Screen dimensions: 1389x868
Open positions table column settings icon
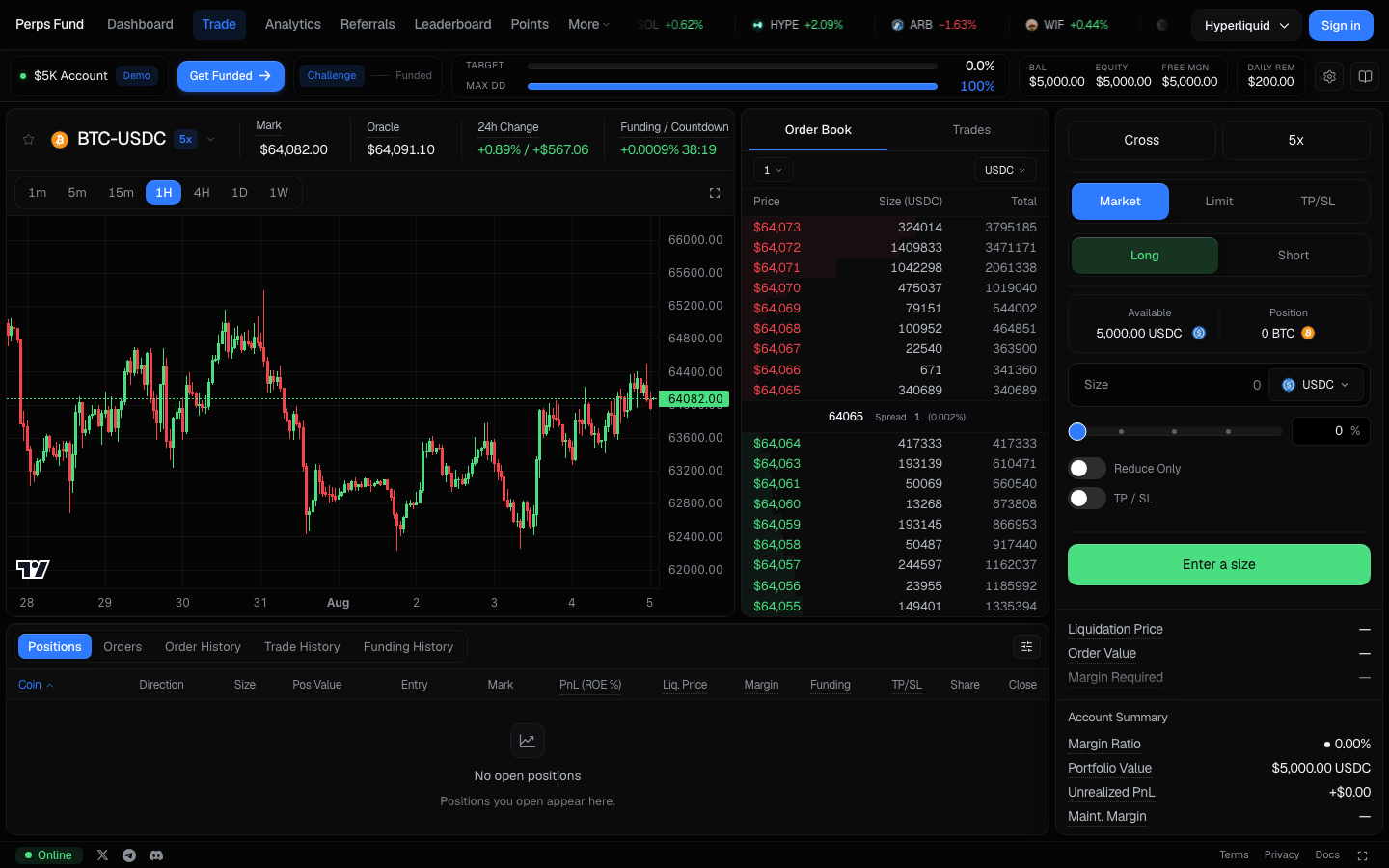click(x=1026, y=647)
